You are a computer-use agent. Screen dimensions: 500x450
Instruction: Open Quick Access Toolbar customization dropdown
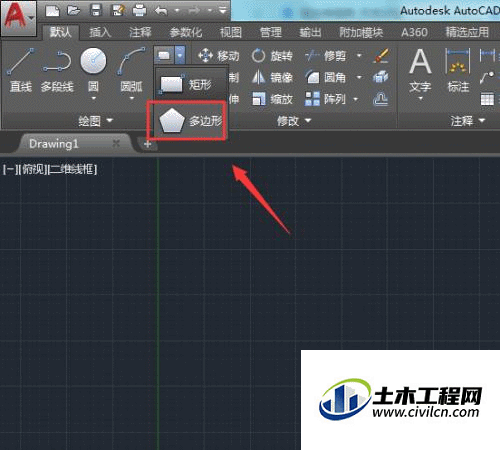pyautogui.click(x=223, y=11)
